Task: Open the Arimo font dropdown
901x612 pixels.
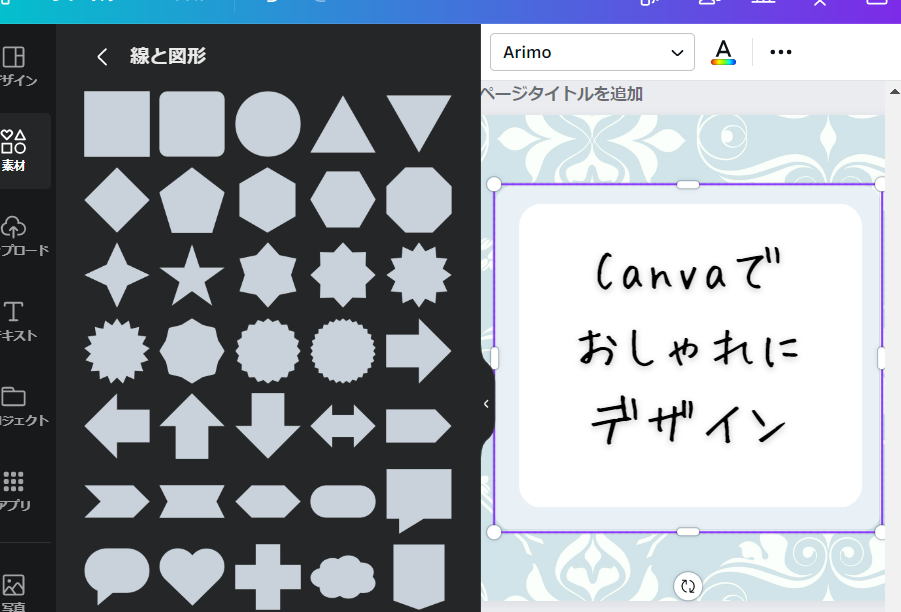Action: 592,52
